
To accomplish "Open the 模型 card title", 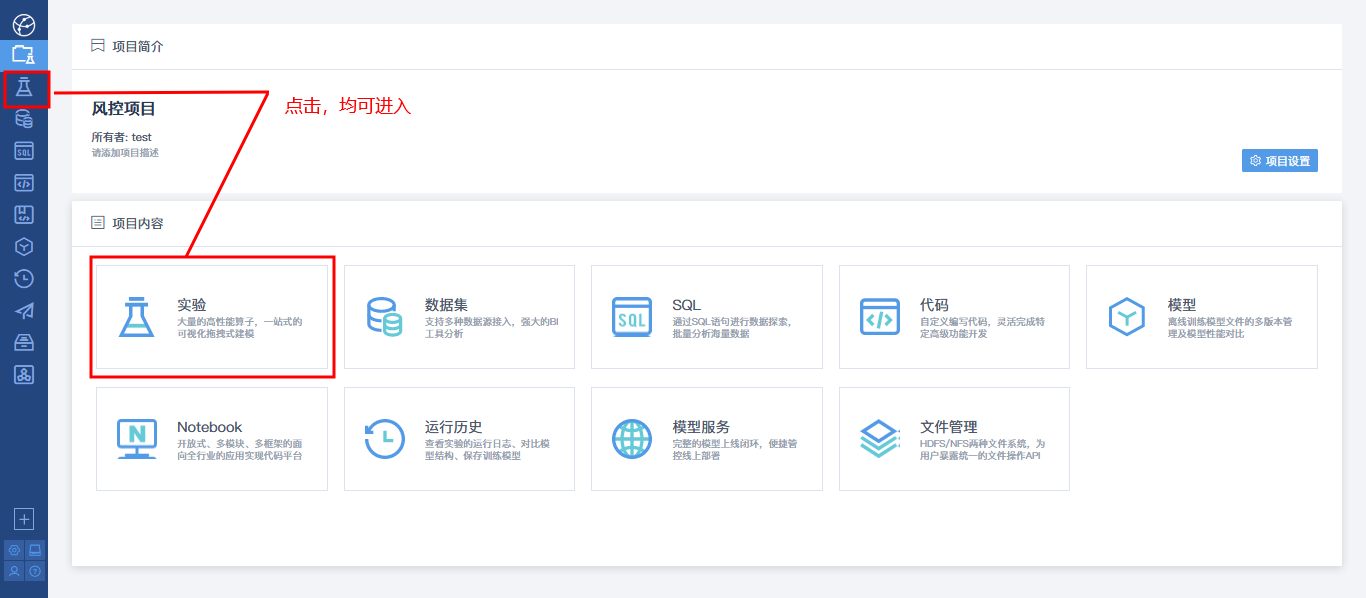I will point(1182,305).
